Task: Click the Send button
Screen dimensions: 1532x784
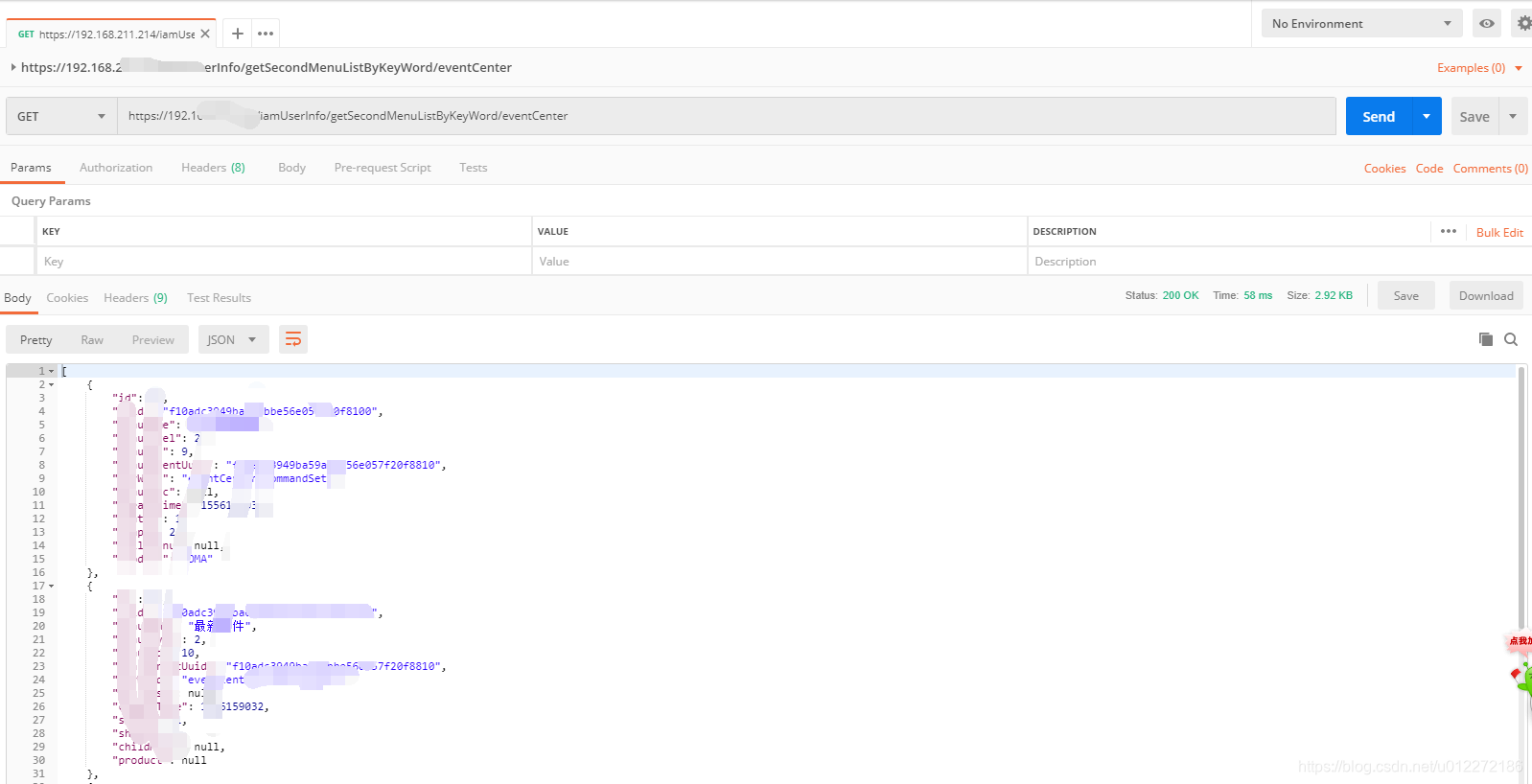Action: coord(1379,116)
